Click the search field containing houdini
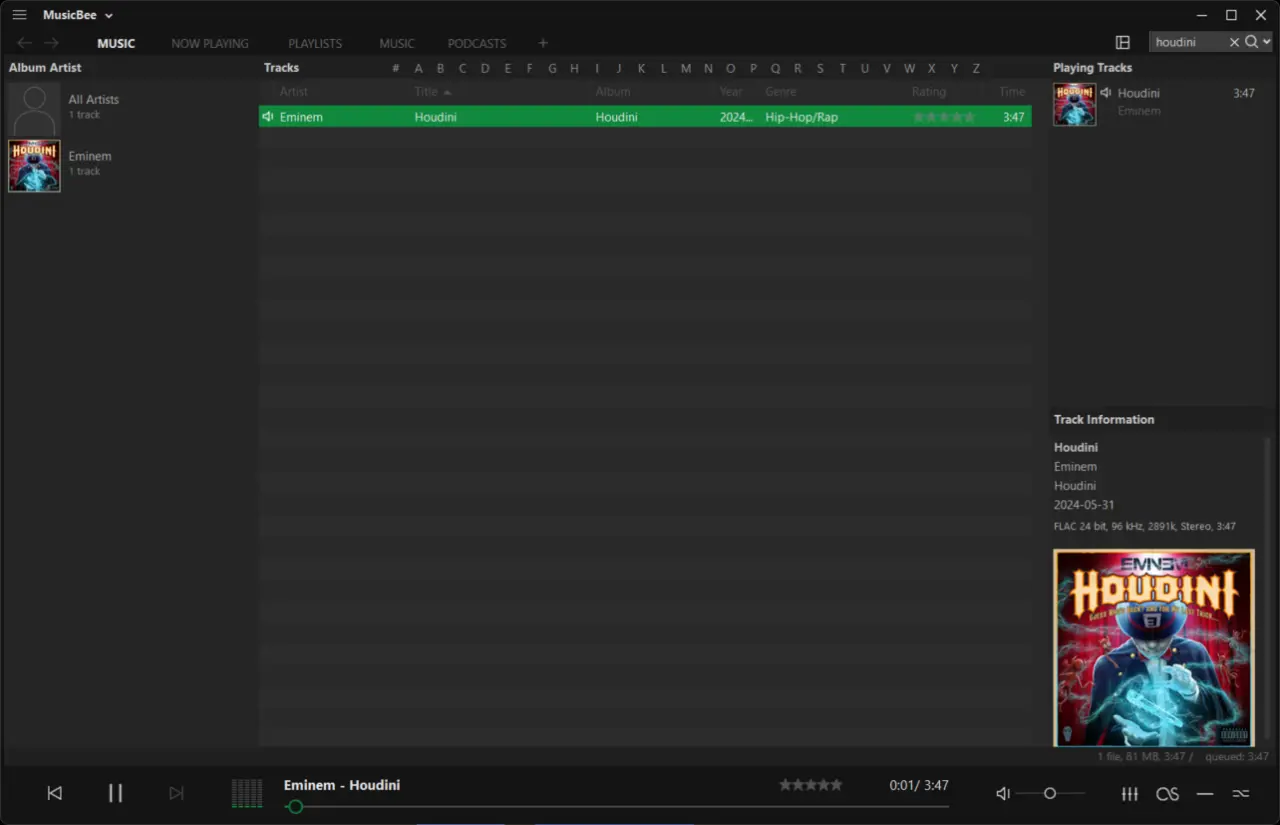This screenshot has height=825, width=1280. [1187, 42]
